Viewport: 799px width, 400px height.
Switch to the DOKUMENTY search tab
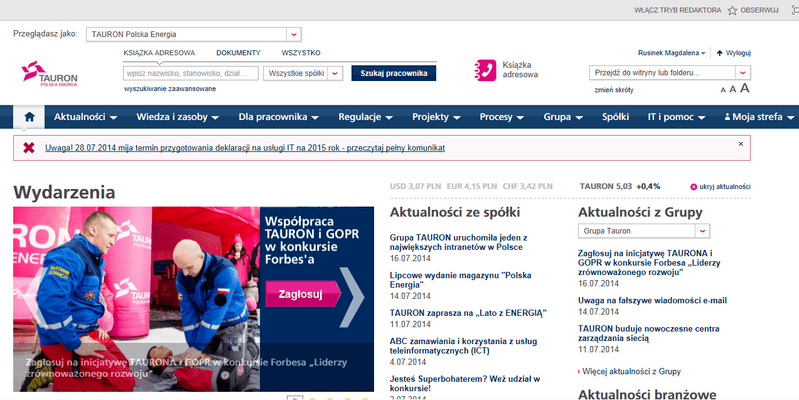[238, 53]
